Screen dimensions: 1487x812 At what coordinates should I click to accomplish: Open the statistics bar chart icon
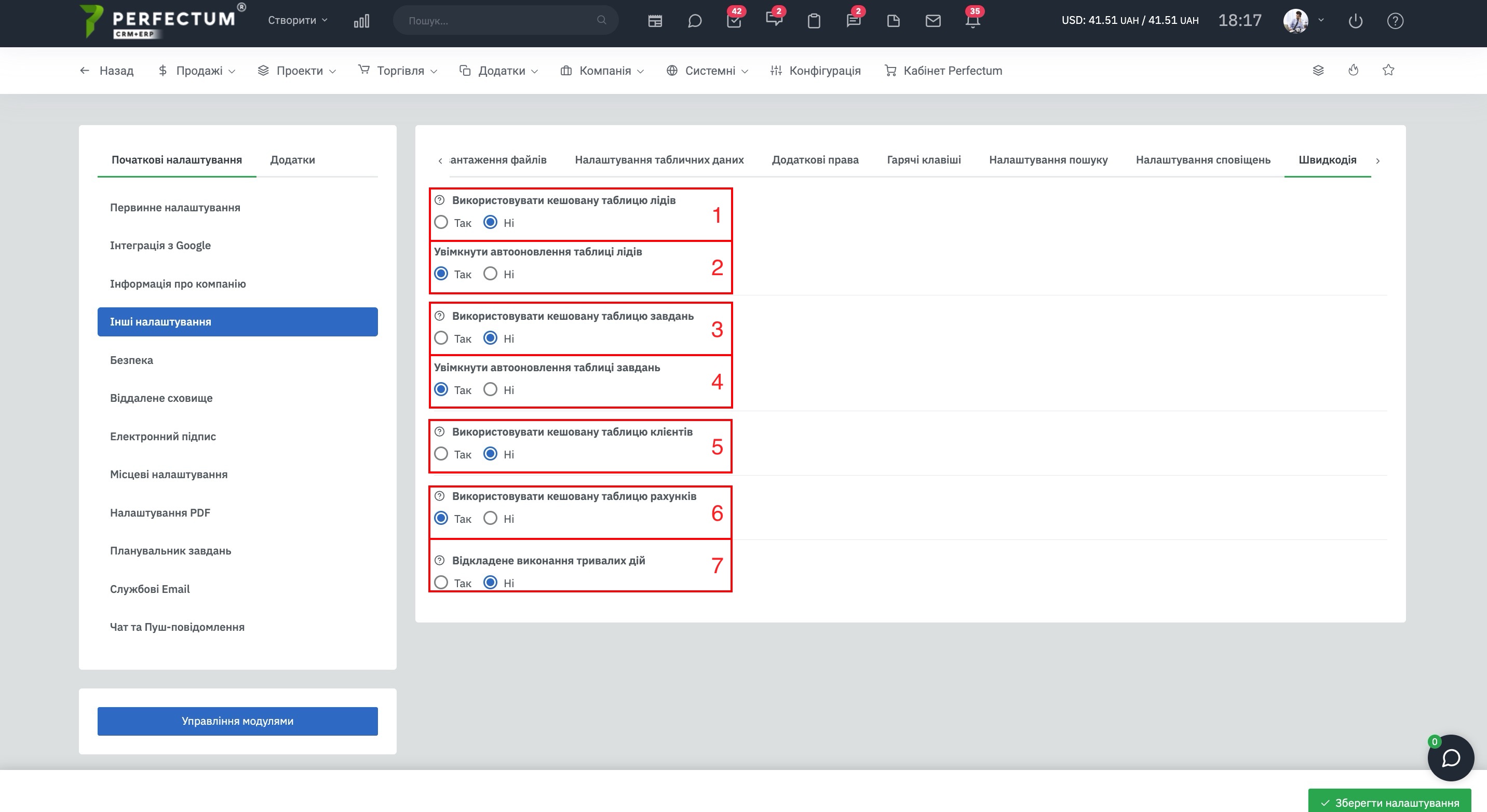coord(361,21)
